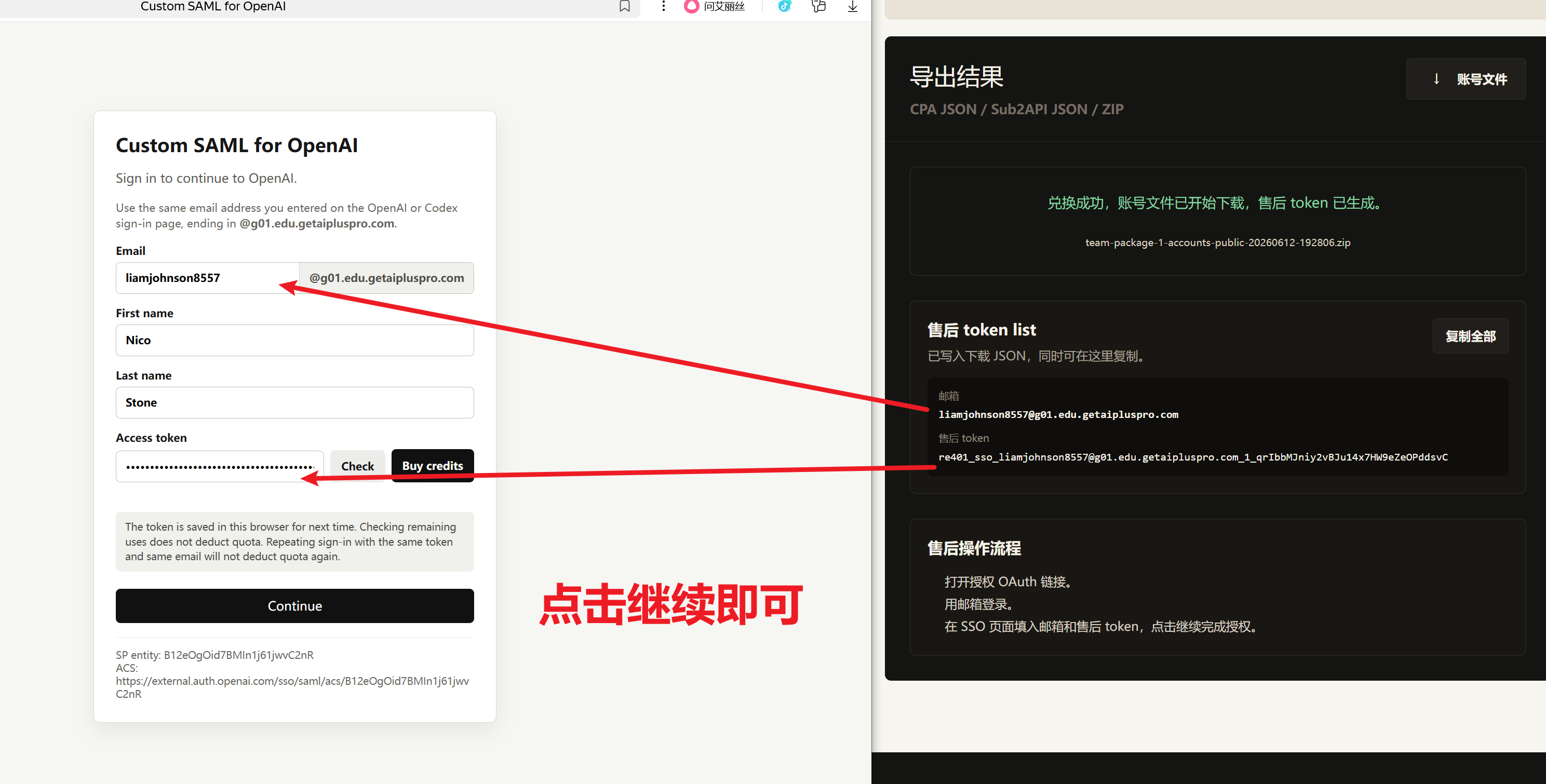This screenshot has width=1546, height=784.
Task: Click the download arrow beside 账号文件
Action: click(x=1436, y=78)
